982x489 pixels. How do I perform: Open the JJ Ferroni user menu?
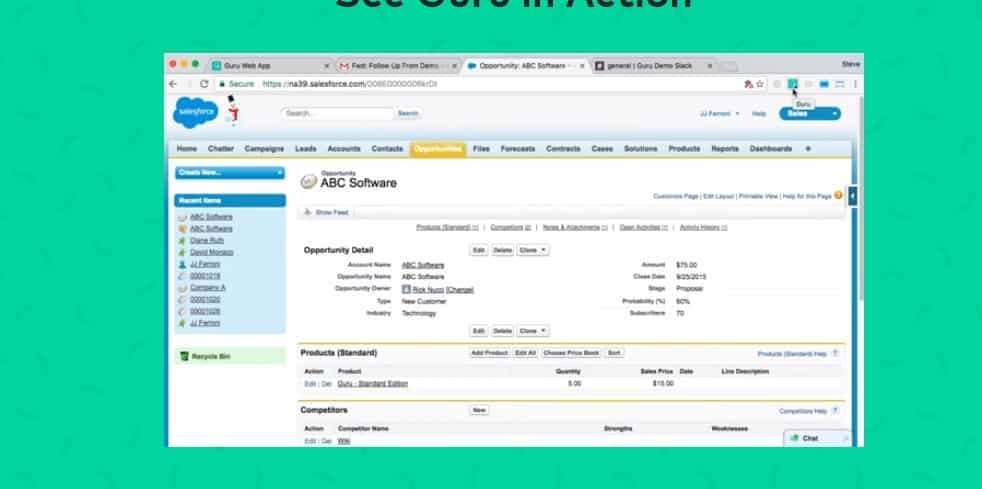[x=720, y=114]
